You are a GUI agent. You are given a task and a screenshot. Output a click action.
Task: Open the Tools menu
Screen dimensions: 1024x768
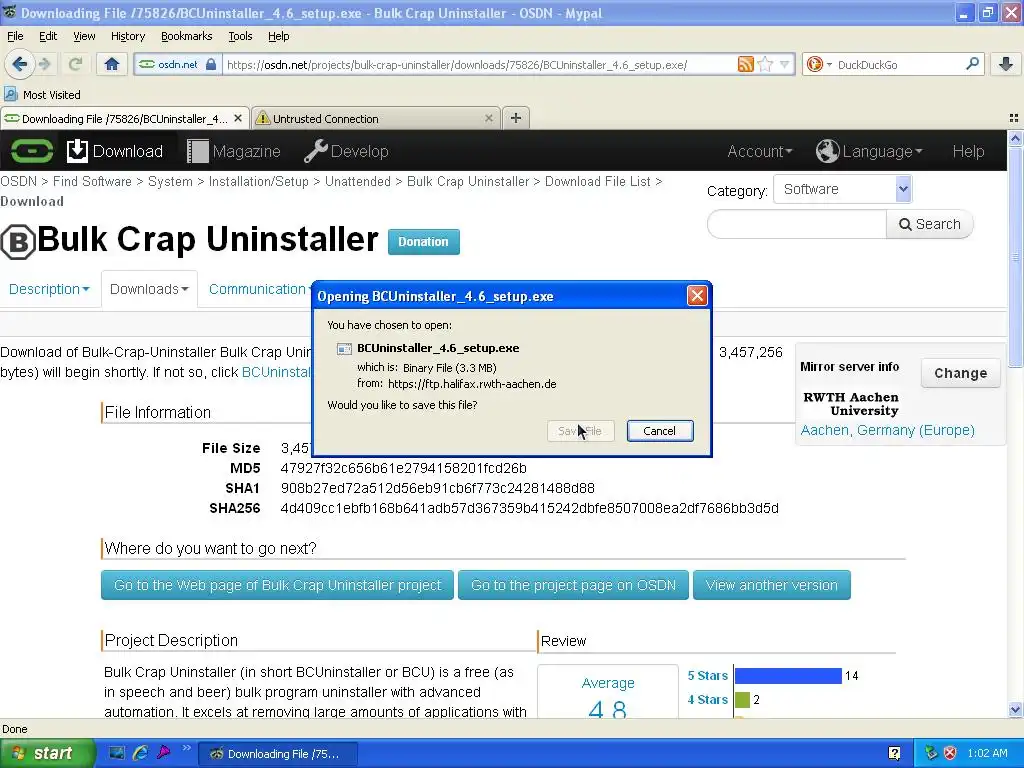[240, 36]
